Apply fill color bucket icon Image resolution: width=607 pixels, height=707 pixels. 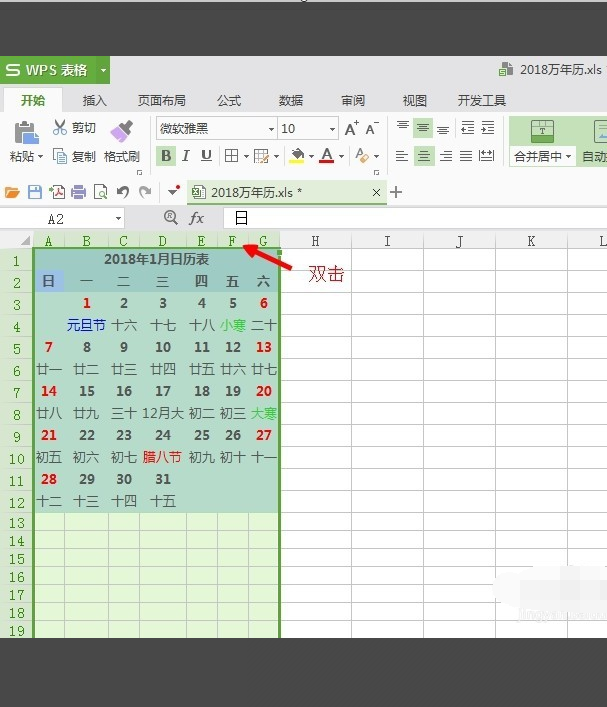coord(297,156)
